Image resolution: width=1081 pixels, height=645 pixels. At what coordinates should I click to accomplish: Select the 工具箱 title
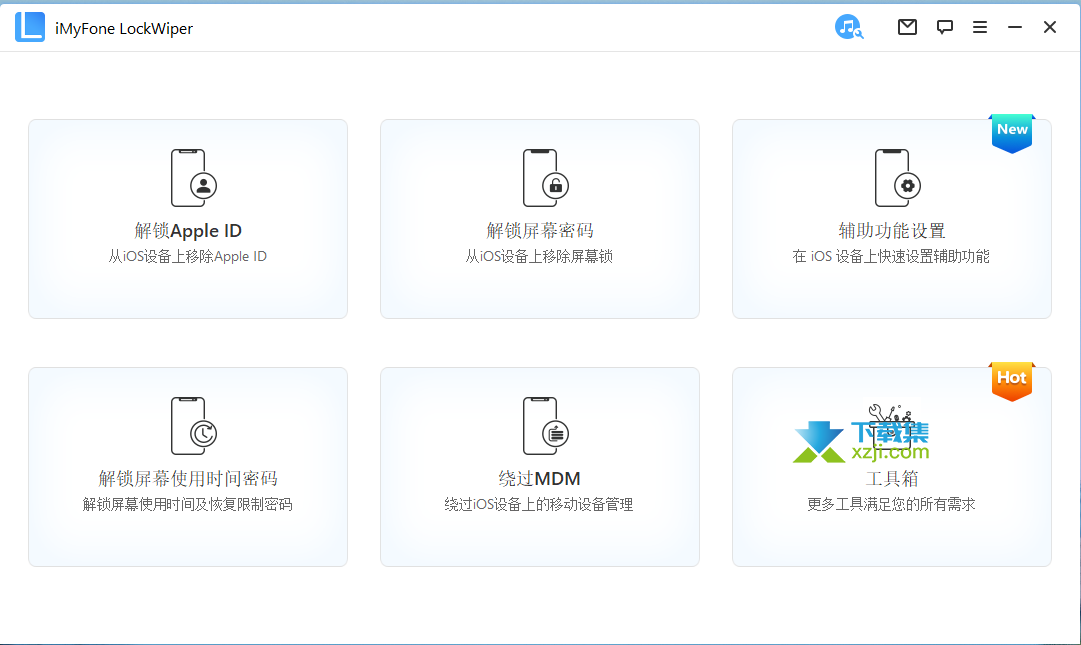tap(891, 478)
